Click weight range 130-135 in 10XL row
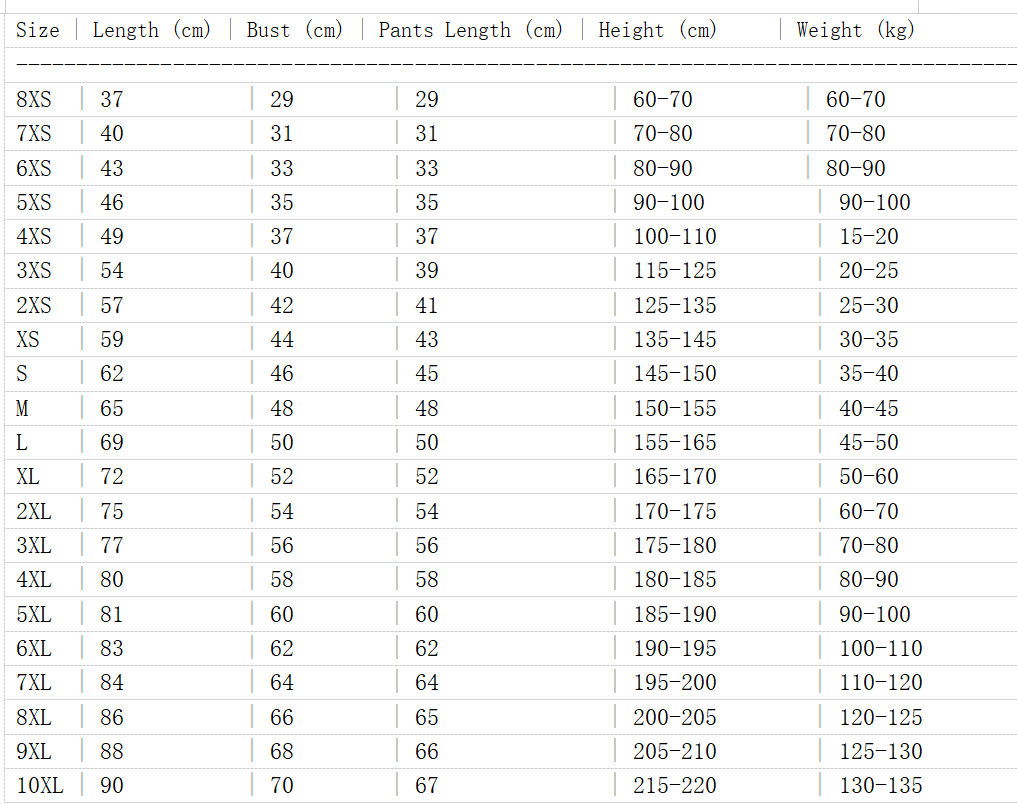The image size is (1017, 804). pyautogui.click(x=880, y=786)
